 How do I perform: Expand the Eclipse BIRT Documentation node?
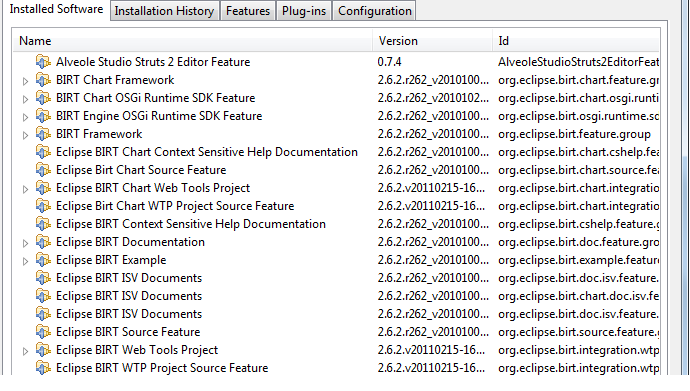(x=25, y=243)
